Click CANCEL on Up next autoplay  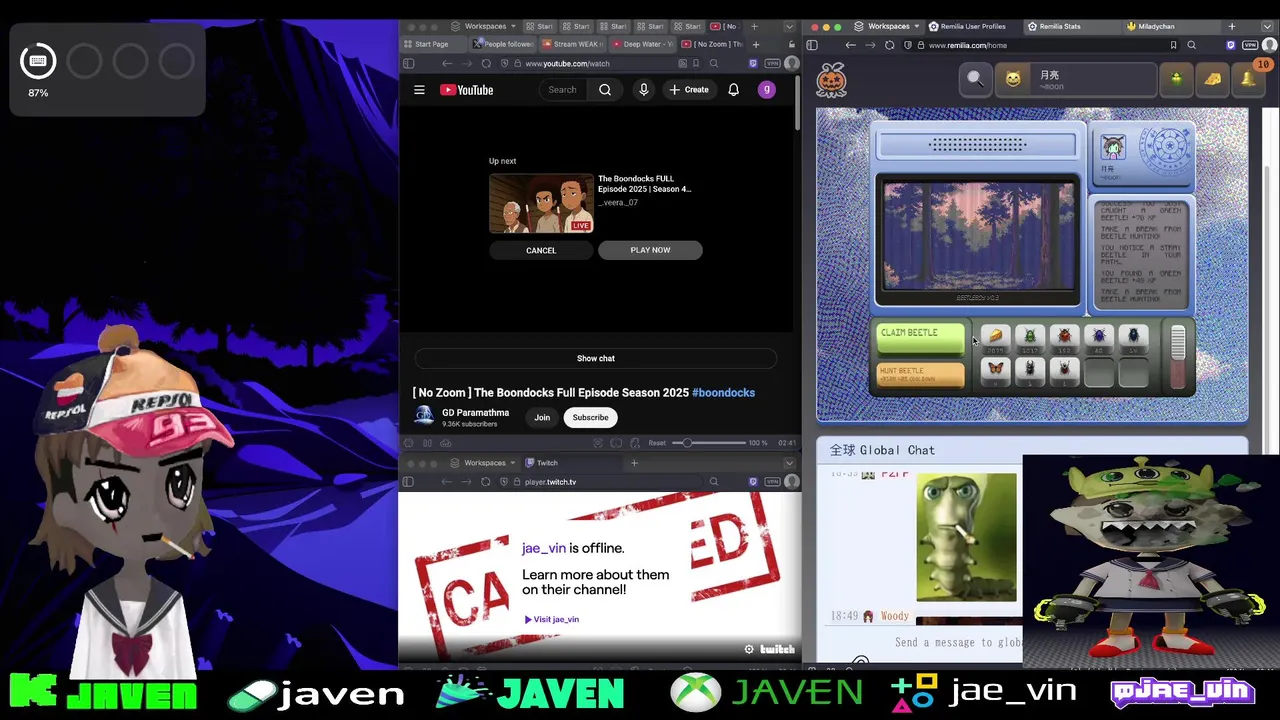tap(541, 250)
